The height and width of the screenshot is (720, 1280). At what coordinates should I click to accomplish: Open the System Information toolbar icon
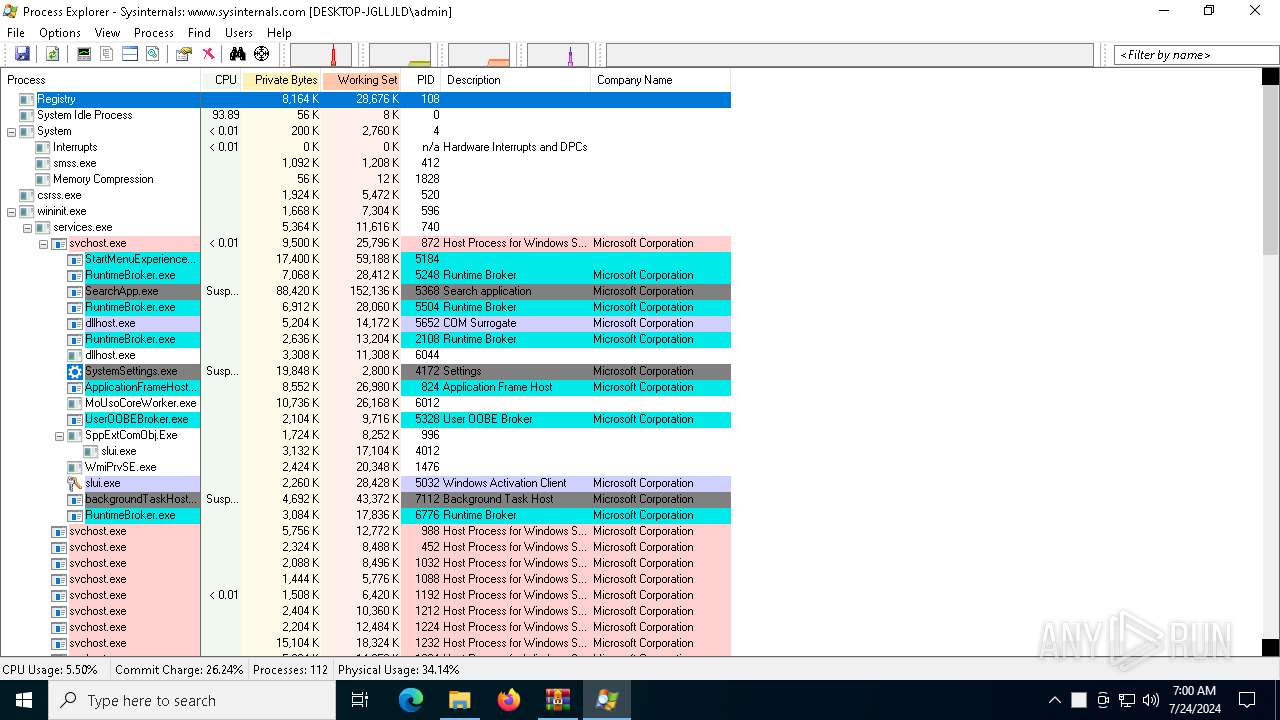(x=84, y=54)
